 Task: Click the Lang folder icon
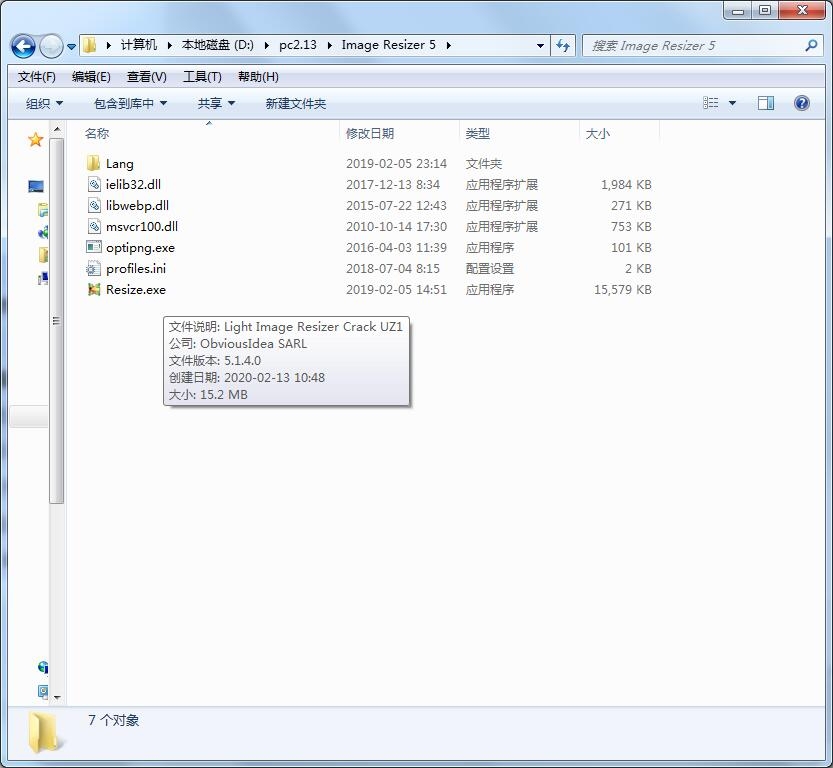click(x=94, y=163)
